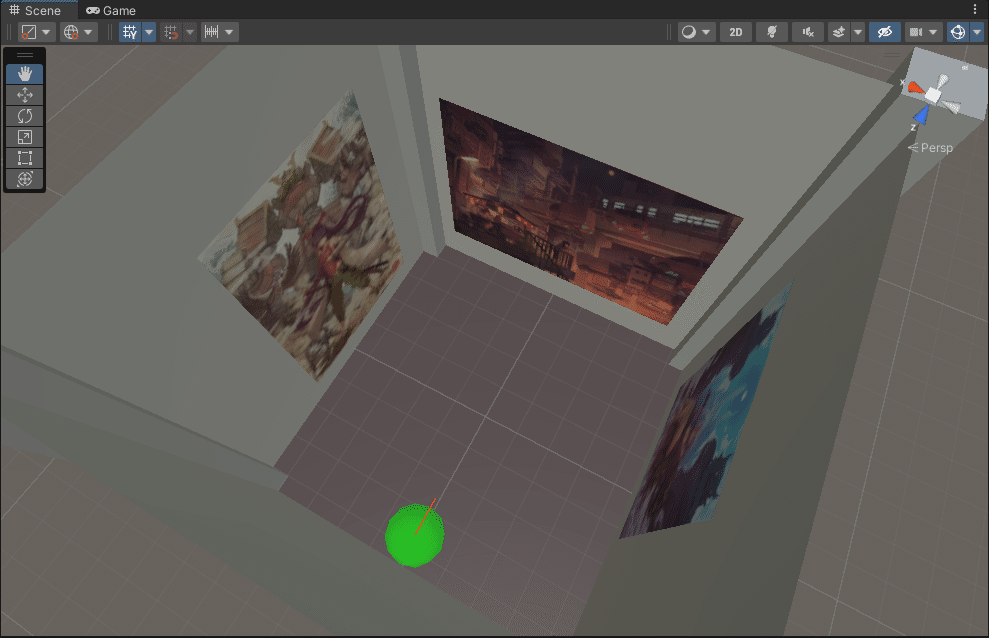The height and width of the screenshot is (638, 989).
Task: Switch to the Game tab
Action: coord(111,10)
